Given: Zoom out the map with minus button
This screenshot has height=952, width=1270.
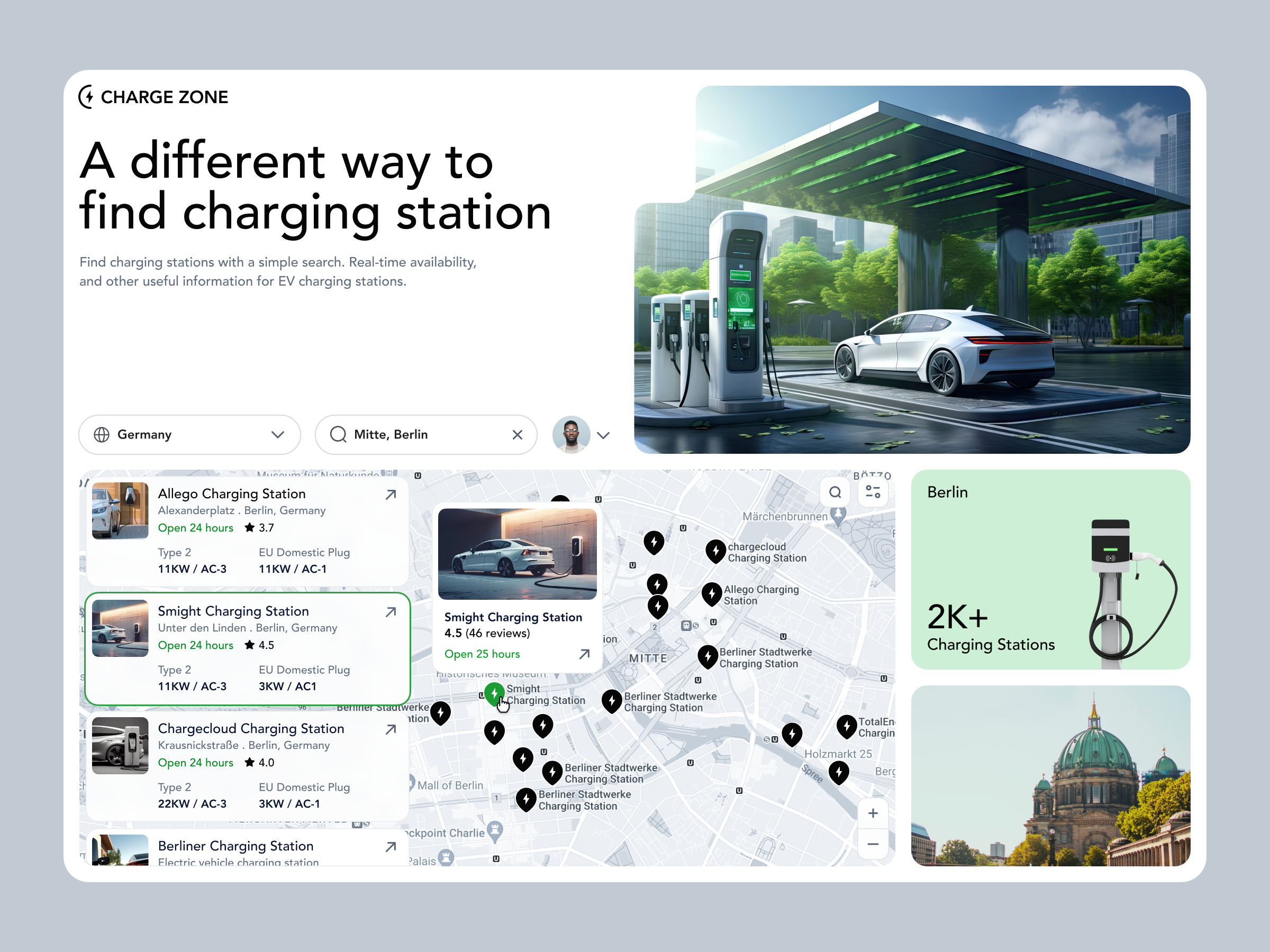Looking at the screenshot, I should pos(873,844).
